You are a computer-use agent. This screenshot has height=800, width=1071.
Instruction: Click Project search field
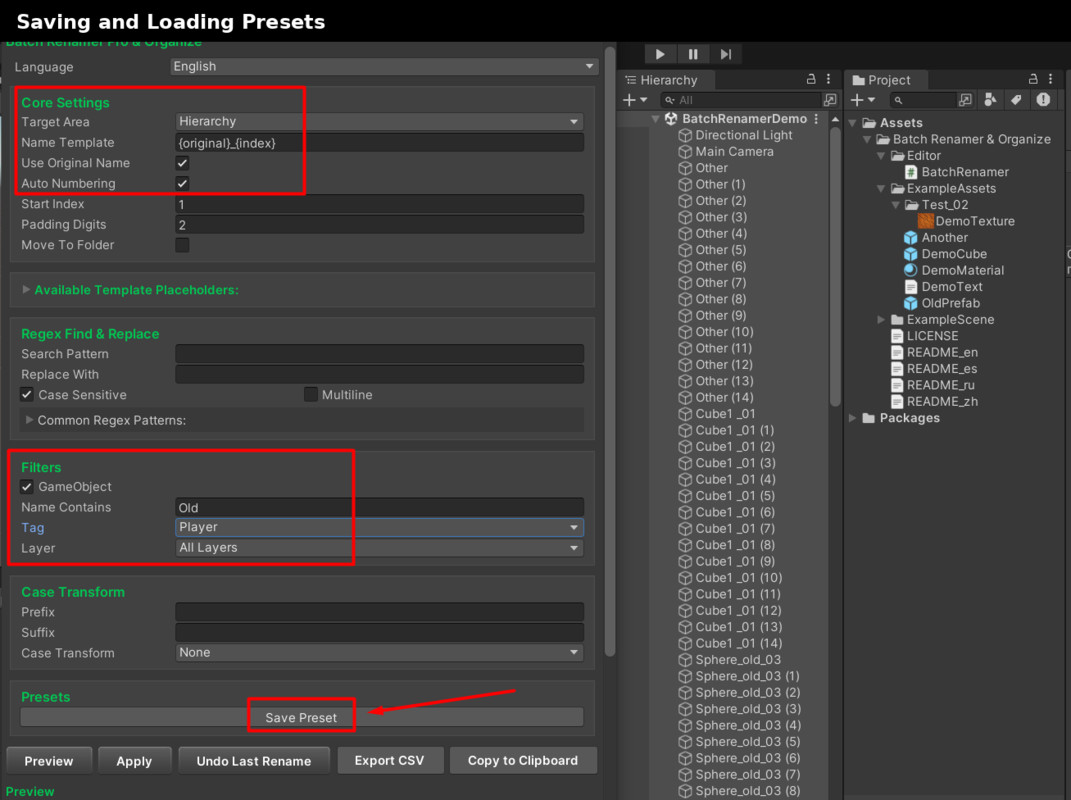pos(922,100)
